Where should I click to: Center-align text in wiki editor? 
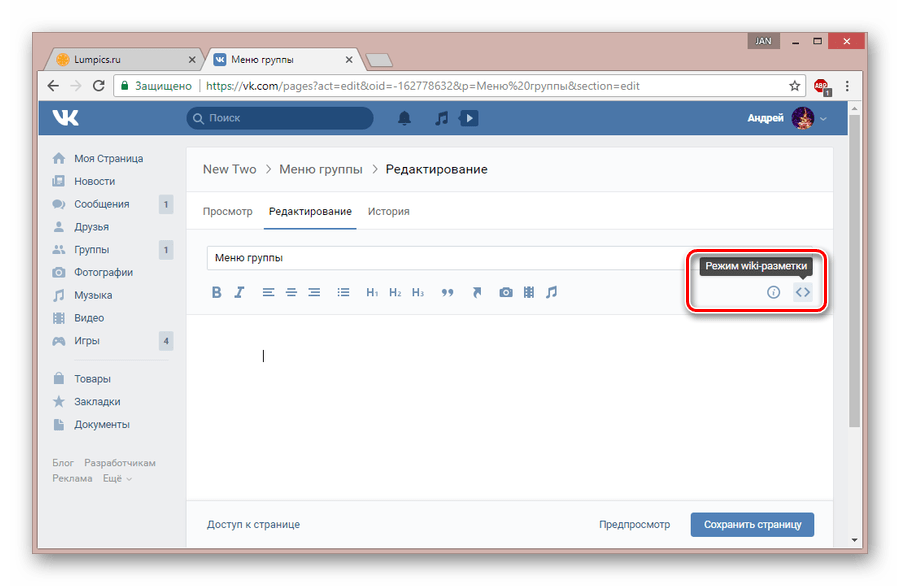[292, 292]
